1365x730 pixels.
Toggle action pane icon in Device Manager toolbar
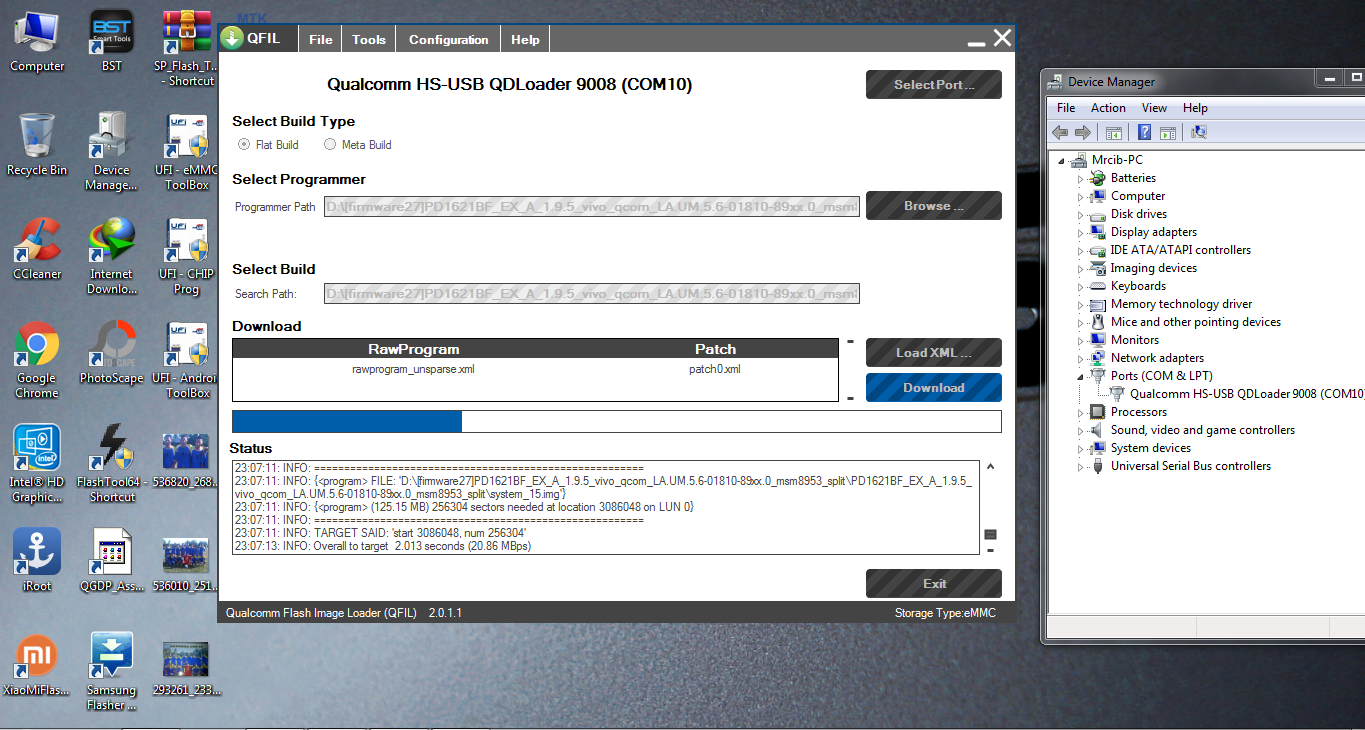tap(1167, 132)
